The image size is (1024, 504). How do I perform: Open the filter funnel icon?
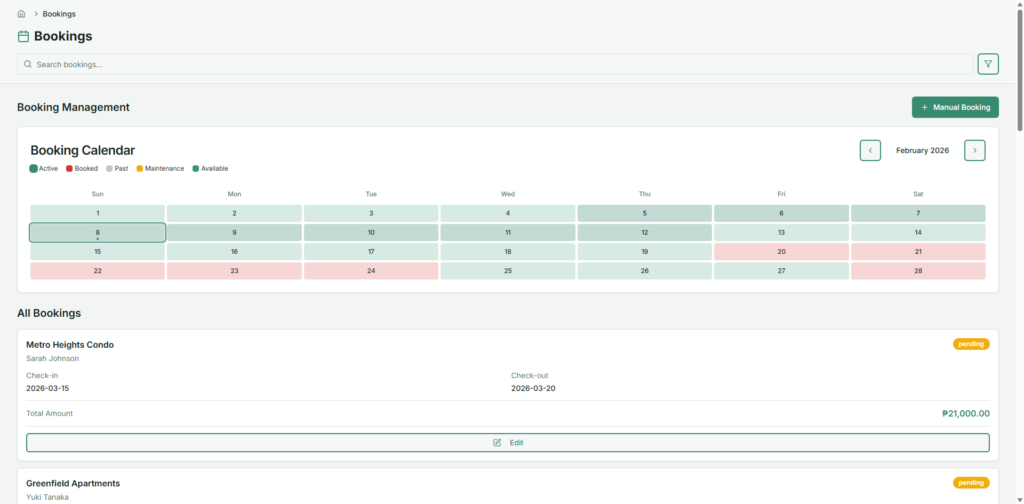988,64
